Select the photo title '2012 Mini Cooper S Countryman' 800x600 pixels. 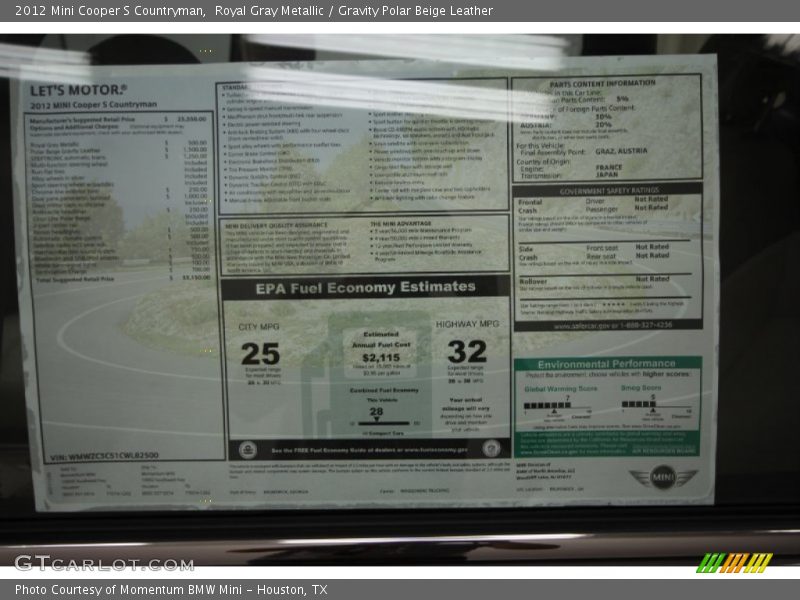(x=110, y=11)
